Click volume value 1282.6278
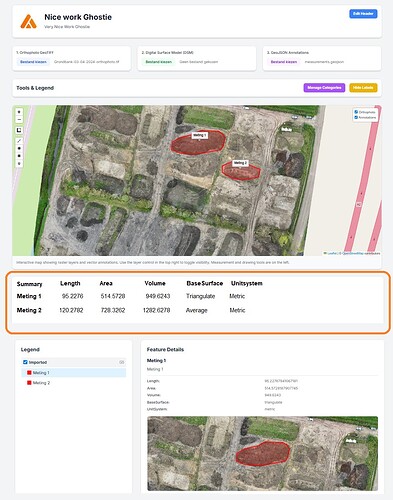This screenshot has height=500, width=393. point(156,310)
